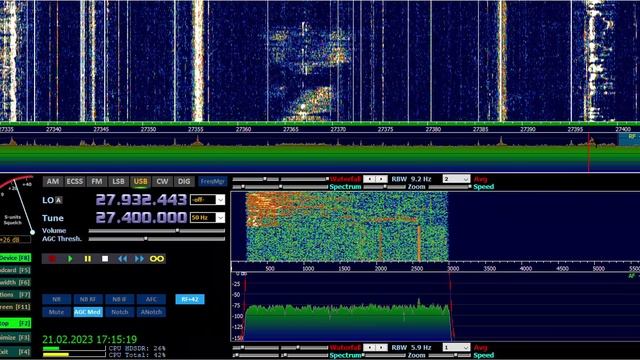Start recording with the red record button
The height and width of the screenshot is (360, 640).
[x=52, y=259]
